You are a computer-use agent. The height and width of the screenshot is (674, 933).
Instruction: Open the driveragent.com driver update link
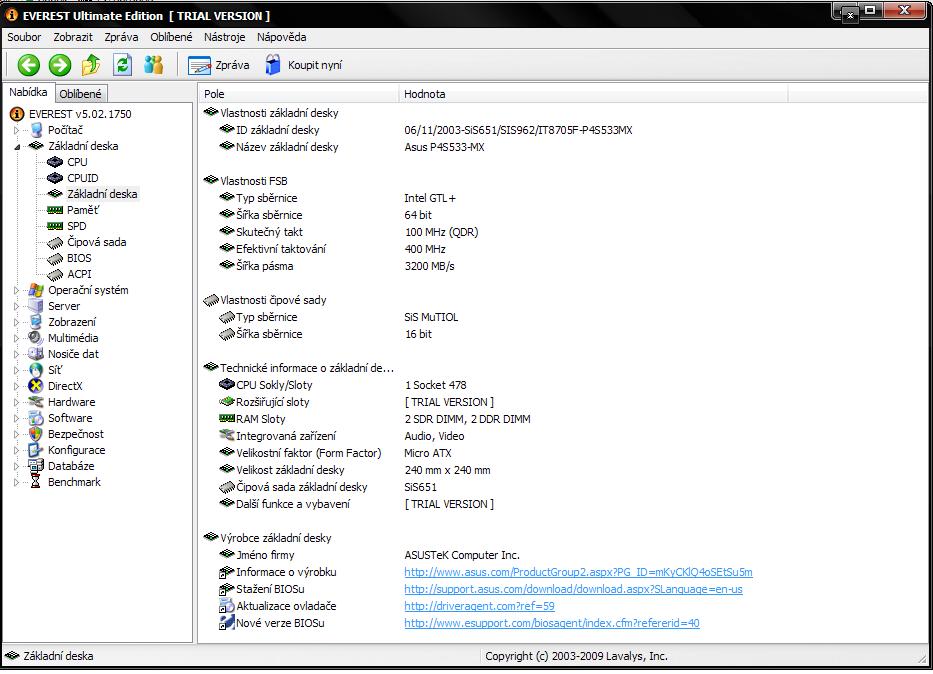tap(479, 606)
